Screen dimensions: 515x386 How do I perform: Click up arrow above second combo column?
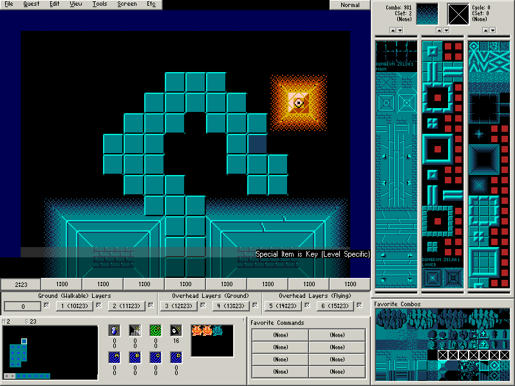point(439,30)
